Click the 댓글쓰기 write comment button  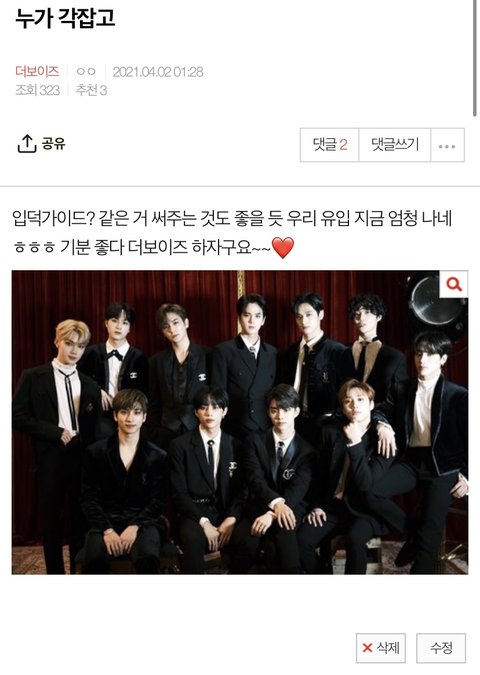(x=395, y=145)
